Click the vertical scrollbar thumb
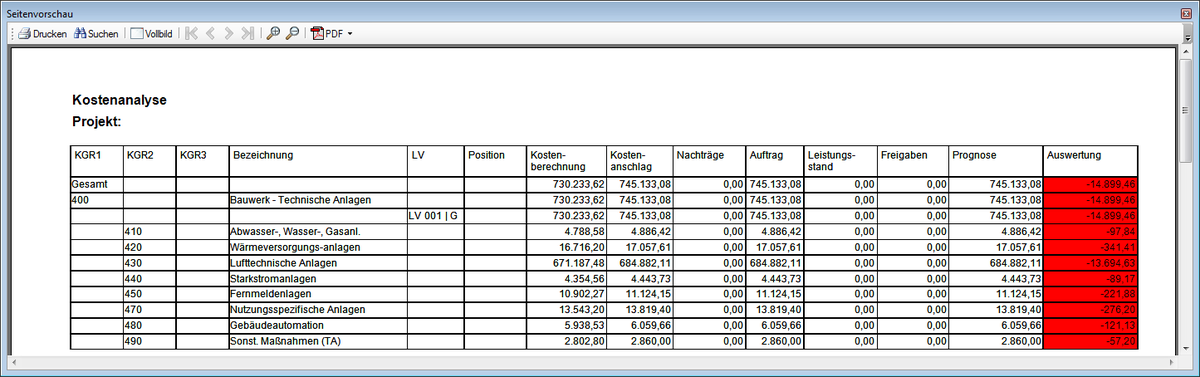 pos(1186,111)
